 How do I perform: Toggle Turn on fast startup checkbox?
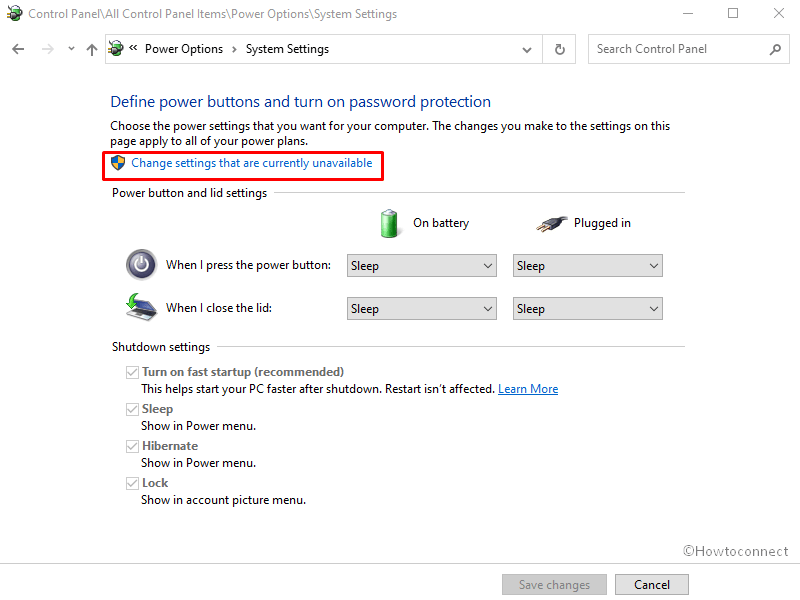[x=132, y=372]
